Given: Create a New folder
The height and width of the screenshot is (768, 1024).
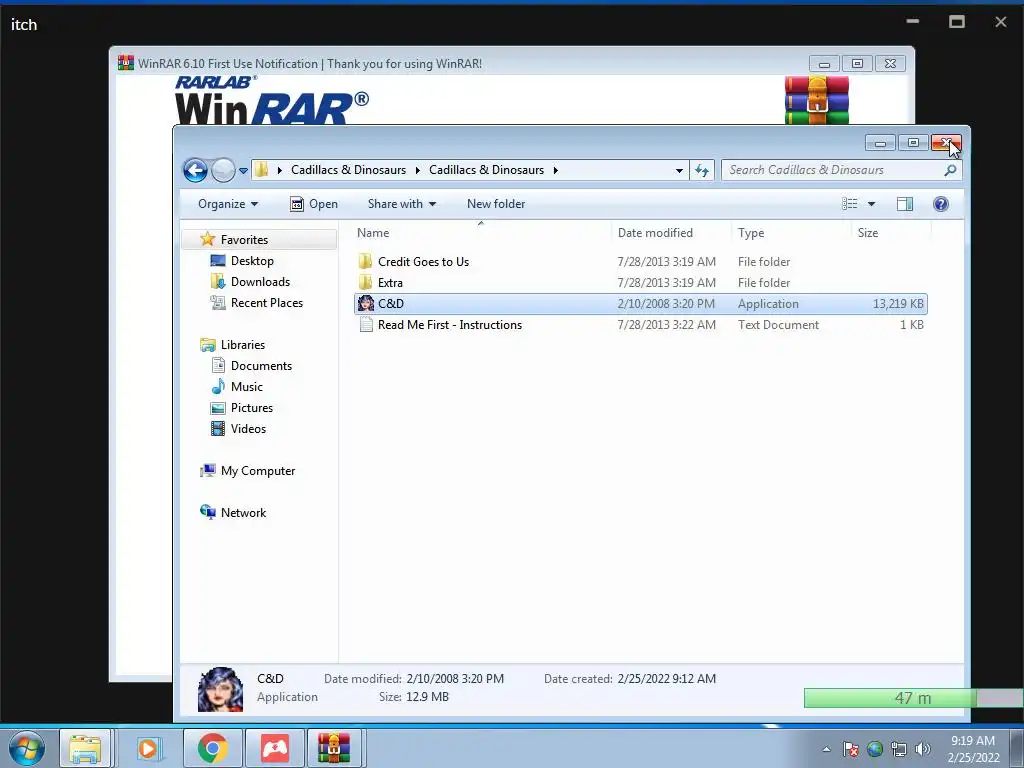Looking at the screenshot, I should click(496, 204).
